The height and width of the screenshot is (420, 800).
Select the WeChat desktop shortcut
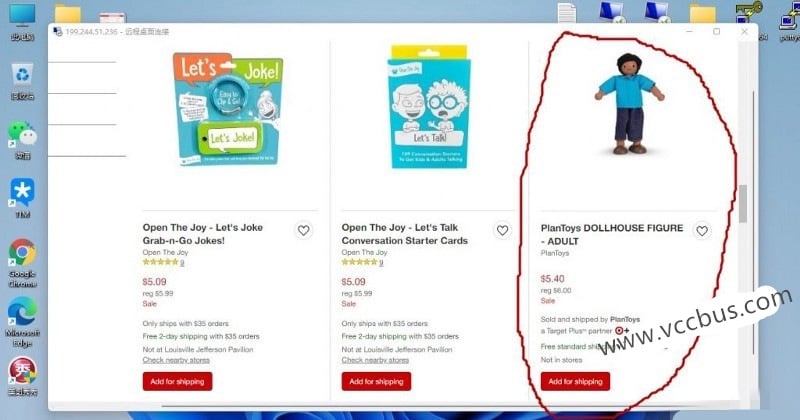[22, 140]
